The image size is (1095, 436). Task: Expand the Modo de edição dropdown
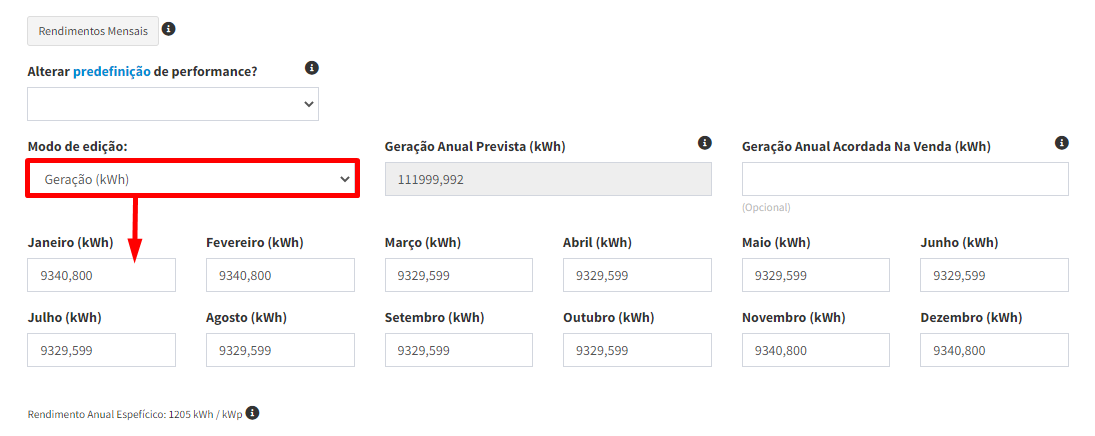(192, 179)
